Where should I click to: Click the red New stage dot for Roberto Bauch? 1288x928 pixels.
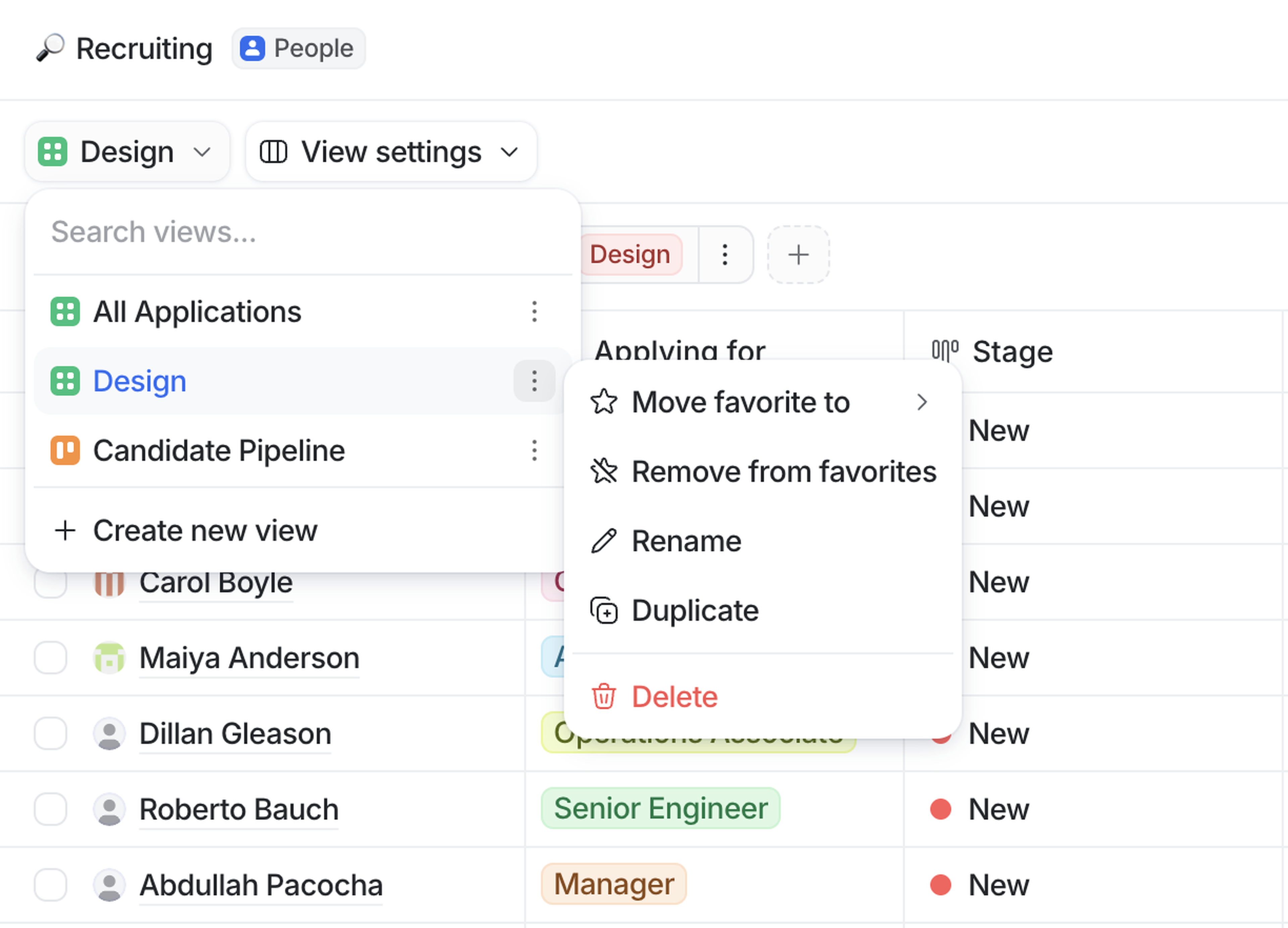pyautogui.click(x=941, y=809)
